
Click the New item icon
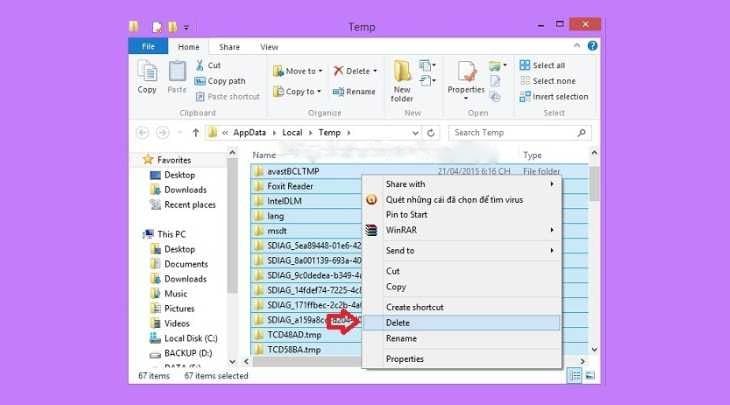point(427,66)
